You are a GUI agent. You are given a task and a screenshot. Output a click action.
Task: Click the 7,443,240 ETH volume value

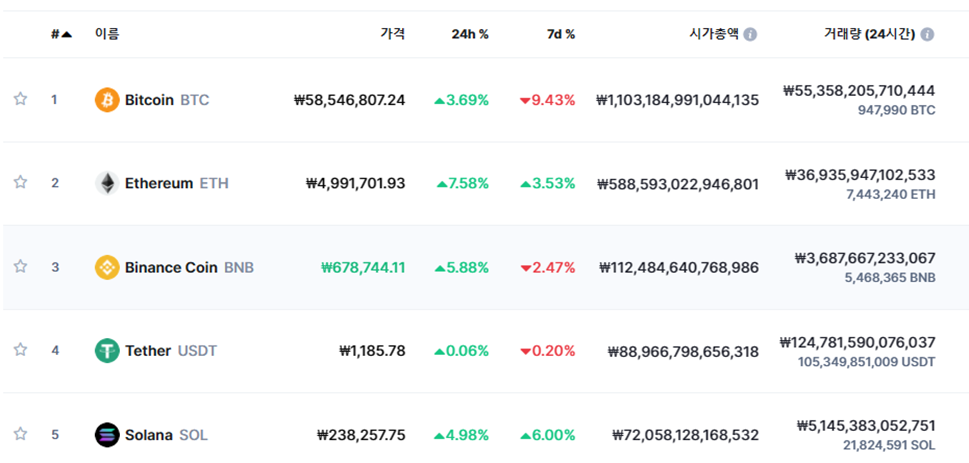click(892, 194)
